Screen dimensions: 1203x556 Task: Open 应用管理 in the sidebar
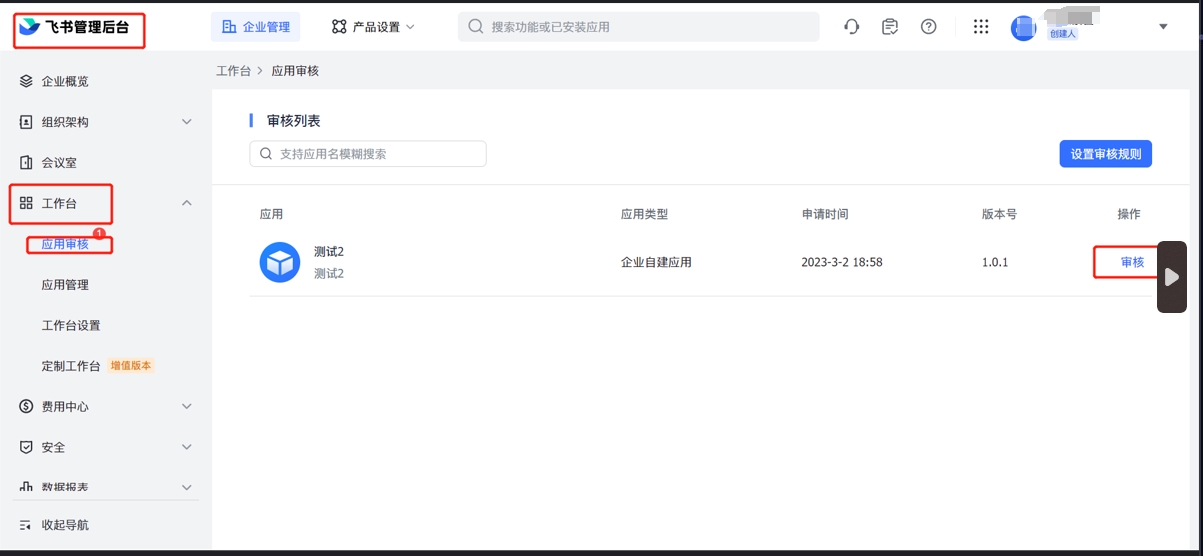(65, 285)
